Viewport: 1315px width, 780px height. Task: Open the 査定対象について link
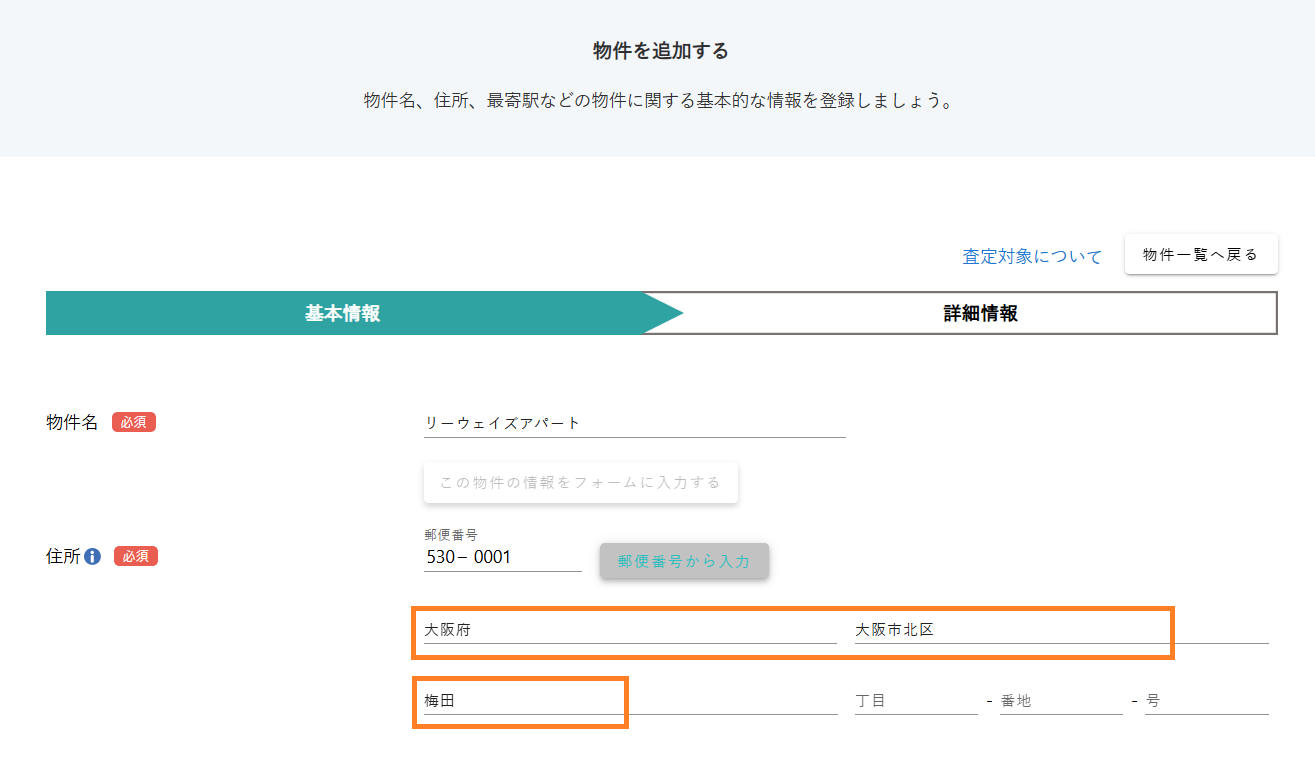click(x=1031, y=257)
